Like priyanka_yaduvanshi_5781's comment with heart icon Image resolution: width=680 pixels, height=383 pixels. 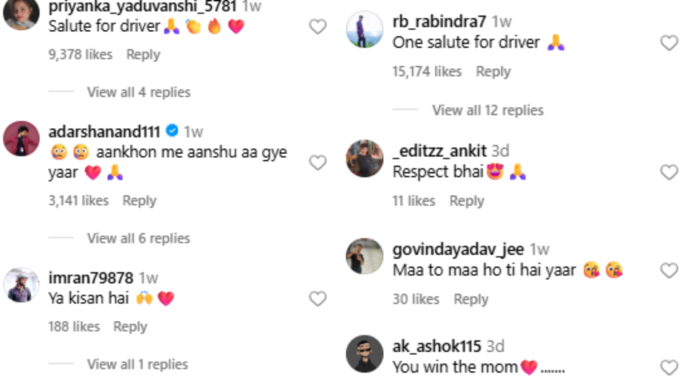tap(317, 27)
